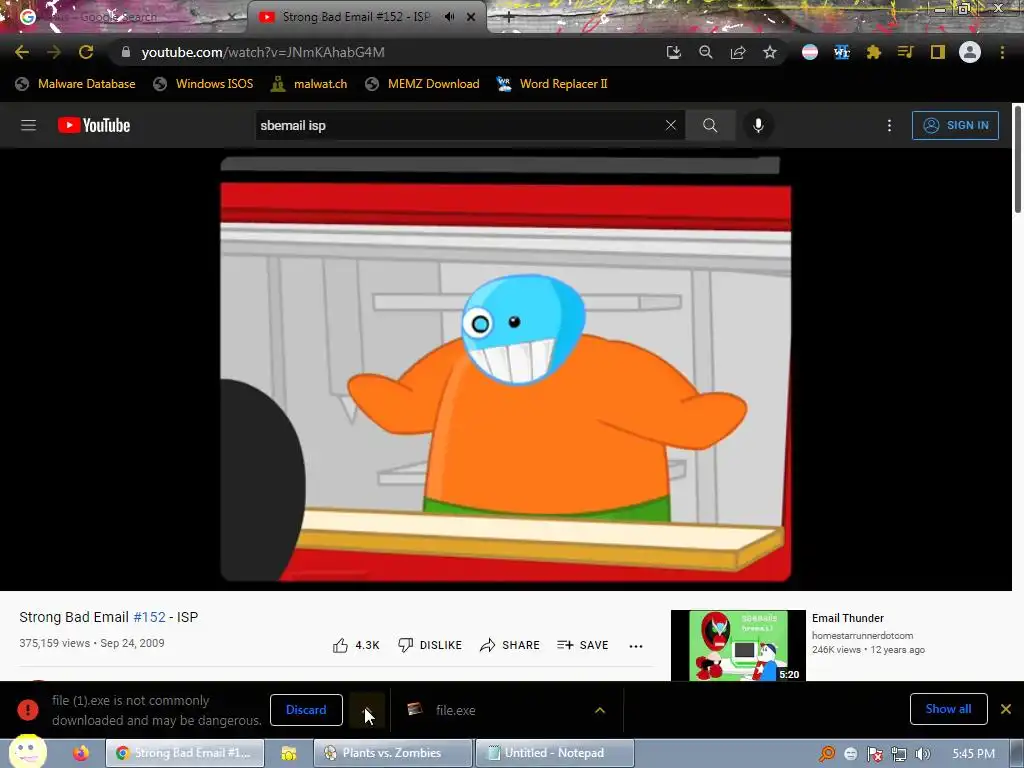Go forward to the next page

[54, 52]
